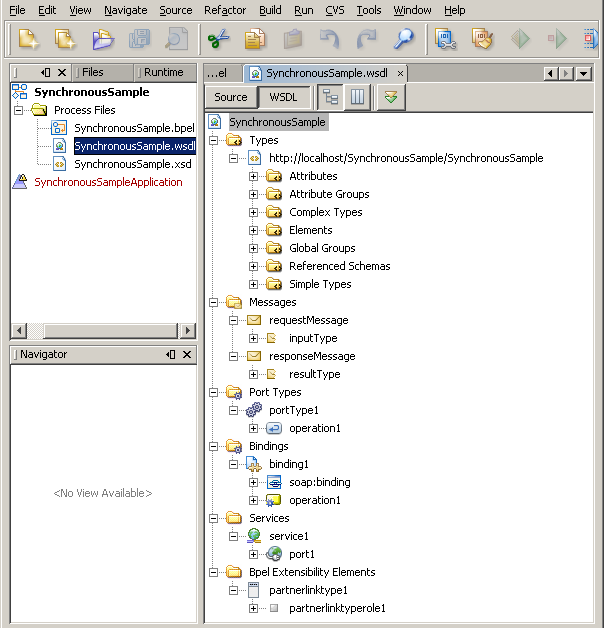Click the SynchronousSample.bpel file icon
This screenshot has width=604, height=628.
pos(59,128)
